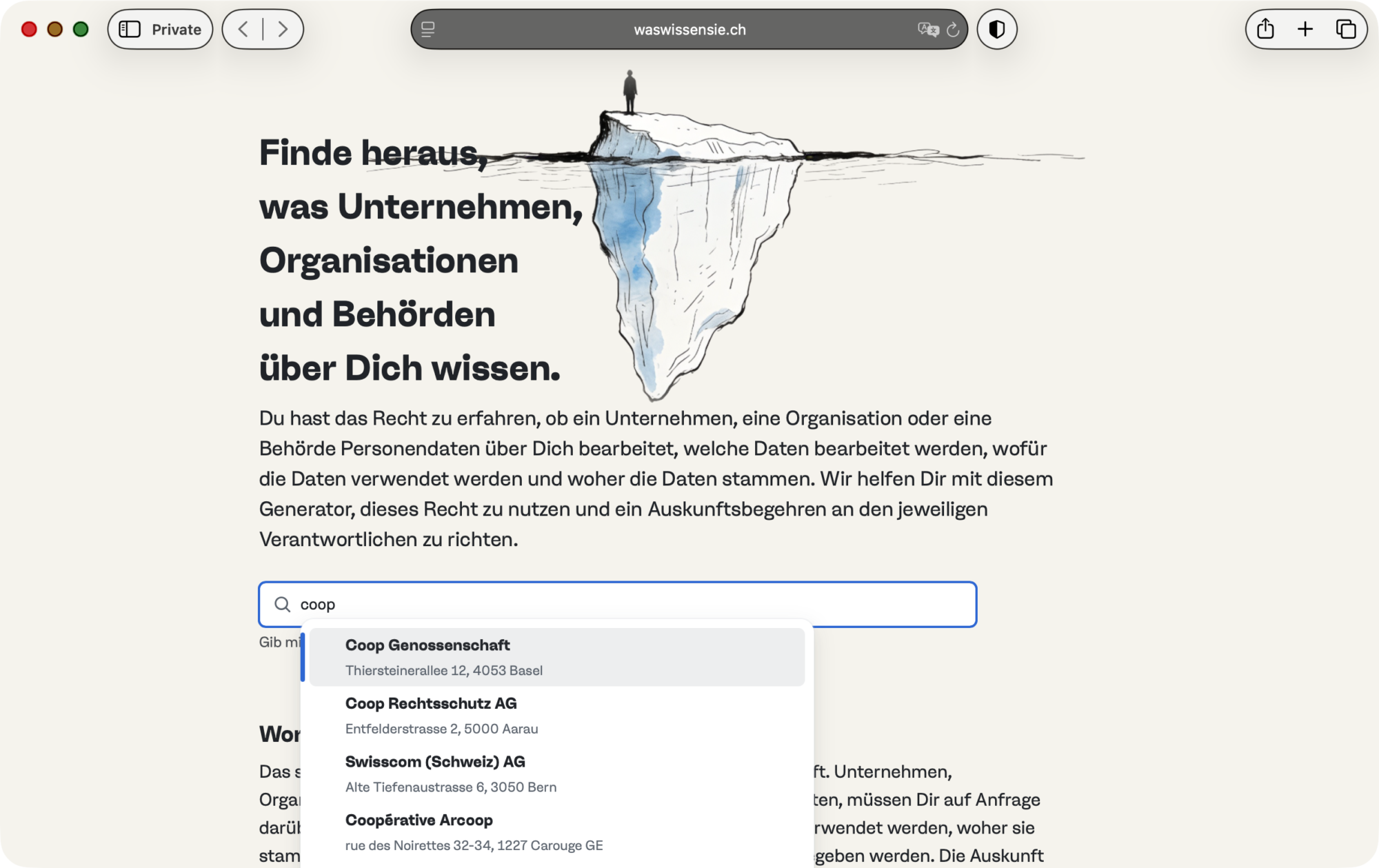Screen dimensions: 1379x868
Task: Click the 'Finde heraus' headline text
Action: 373,152
